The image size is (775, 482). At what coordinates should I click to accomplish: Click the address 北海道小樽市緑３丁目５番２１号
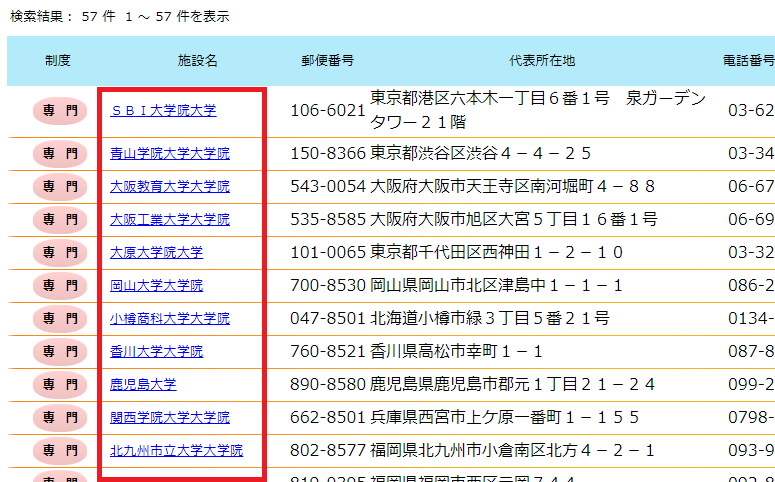pyautogui.click(x=490, y=318)
